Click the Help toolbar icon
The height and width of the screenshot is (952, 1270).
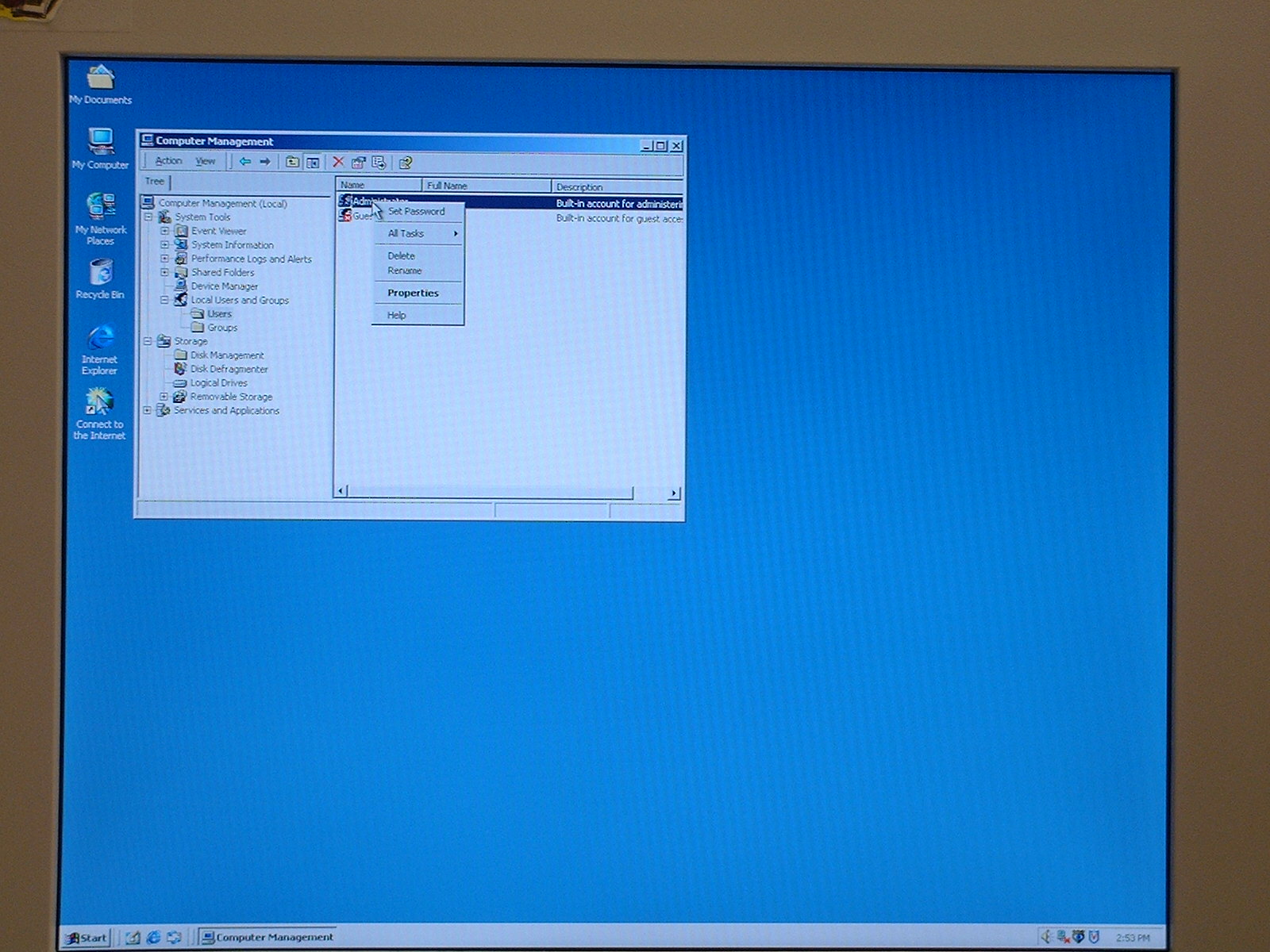pos(406,163)
